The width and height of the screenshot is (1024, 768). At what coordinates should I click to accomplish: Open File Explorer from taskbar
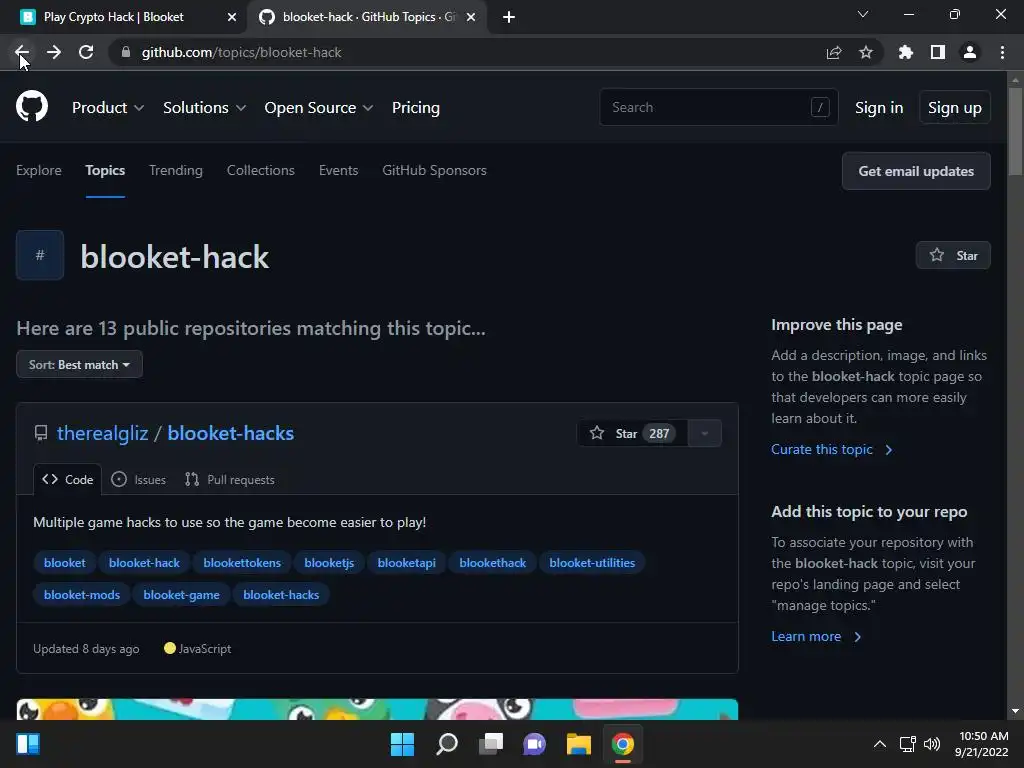coord(579,744)
